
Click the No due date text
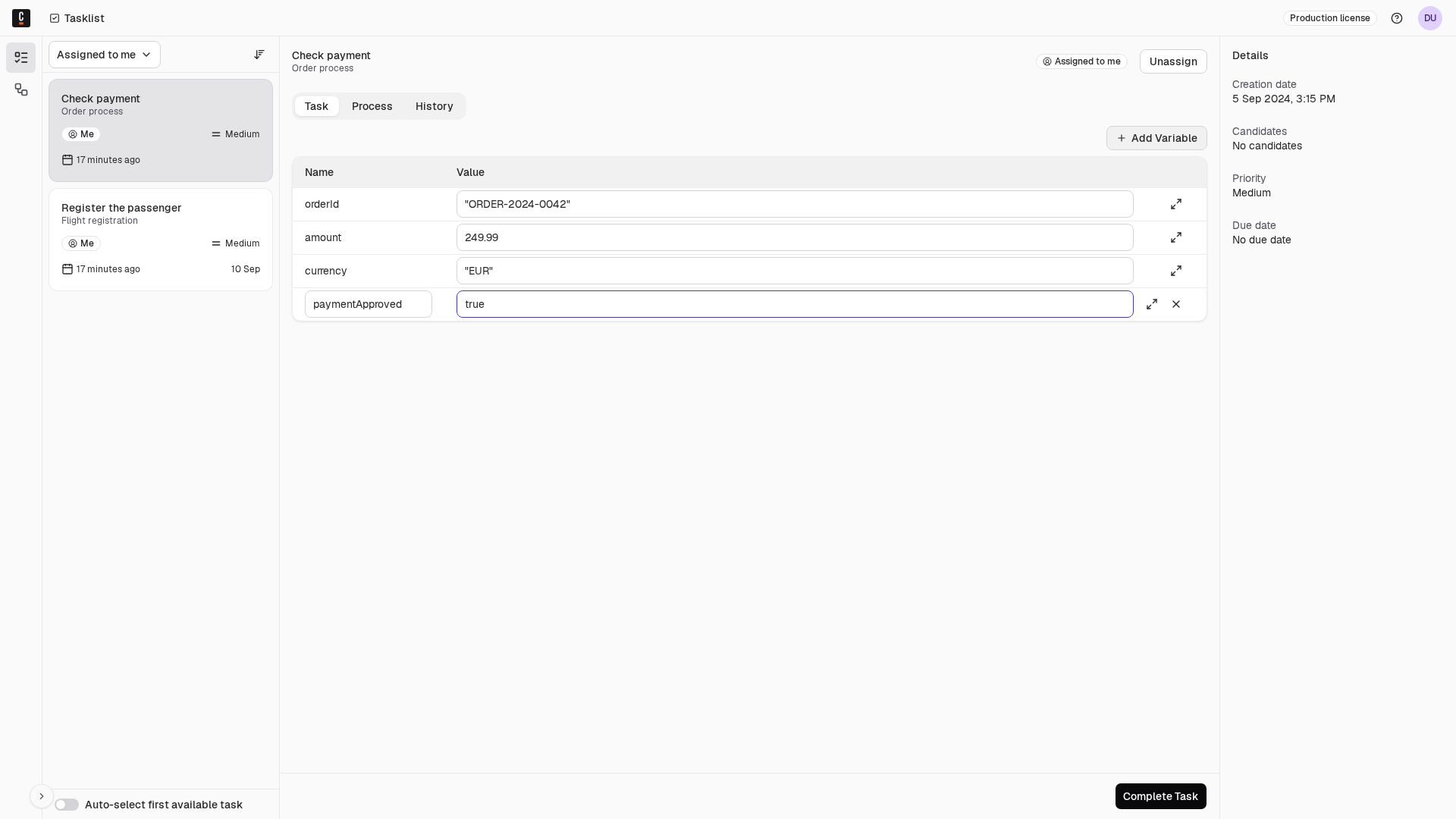tap(1262, 240)
